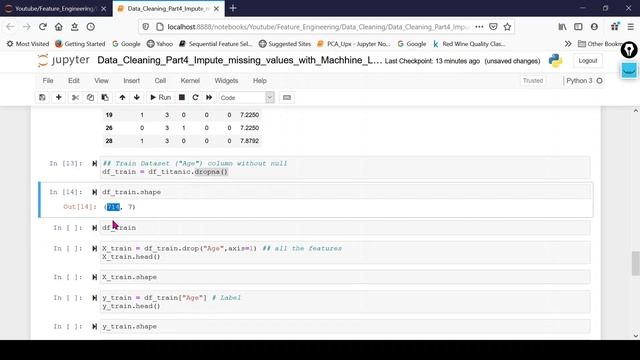Click run-cell marker beside In [13]
640x360 pixels.
[94, 164]
